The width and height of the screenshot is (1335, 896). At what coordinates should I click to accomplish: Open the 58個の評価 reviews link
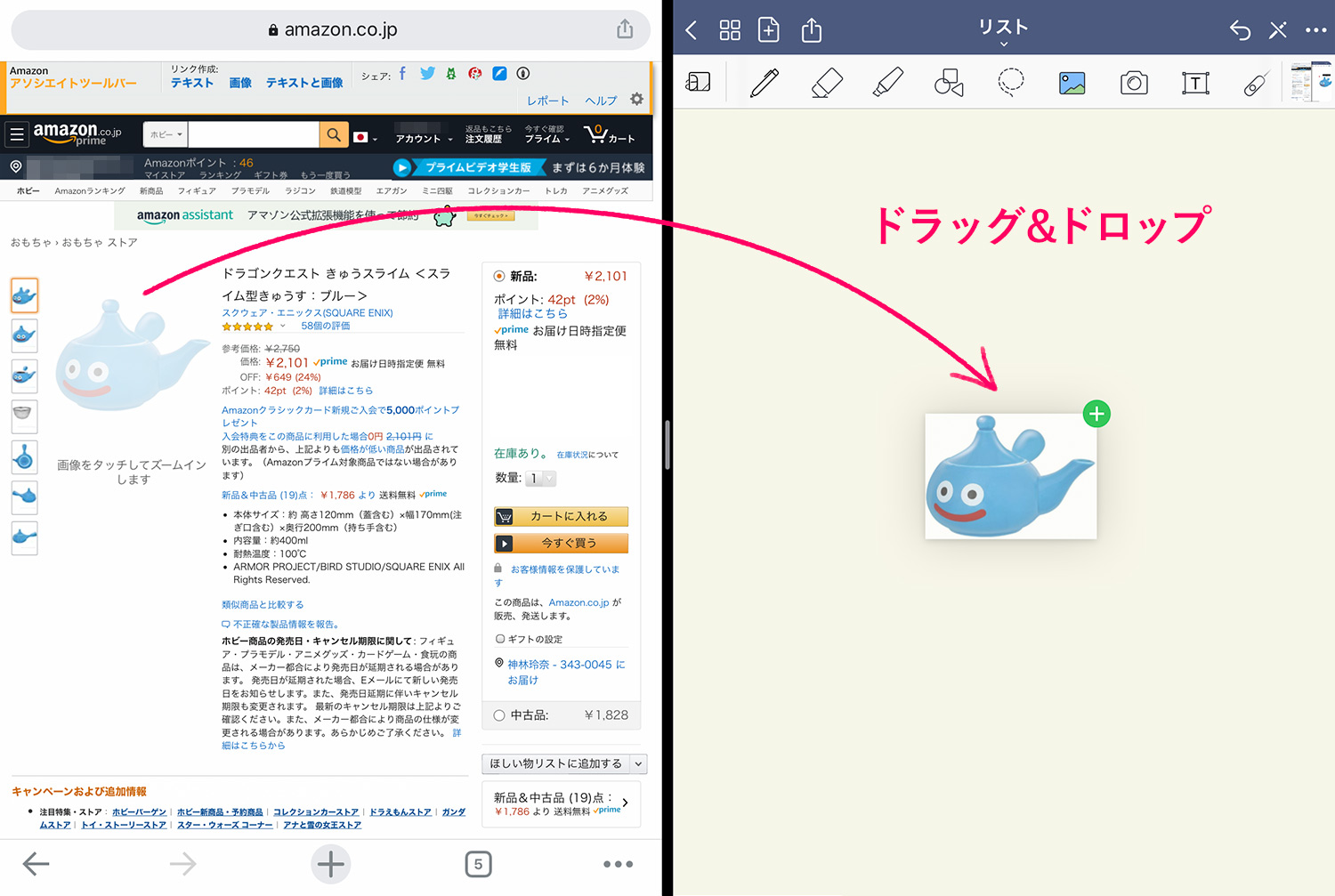coord(326,326)
